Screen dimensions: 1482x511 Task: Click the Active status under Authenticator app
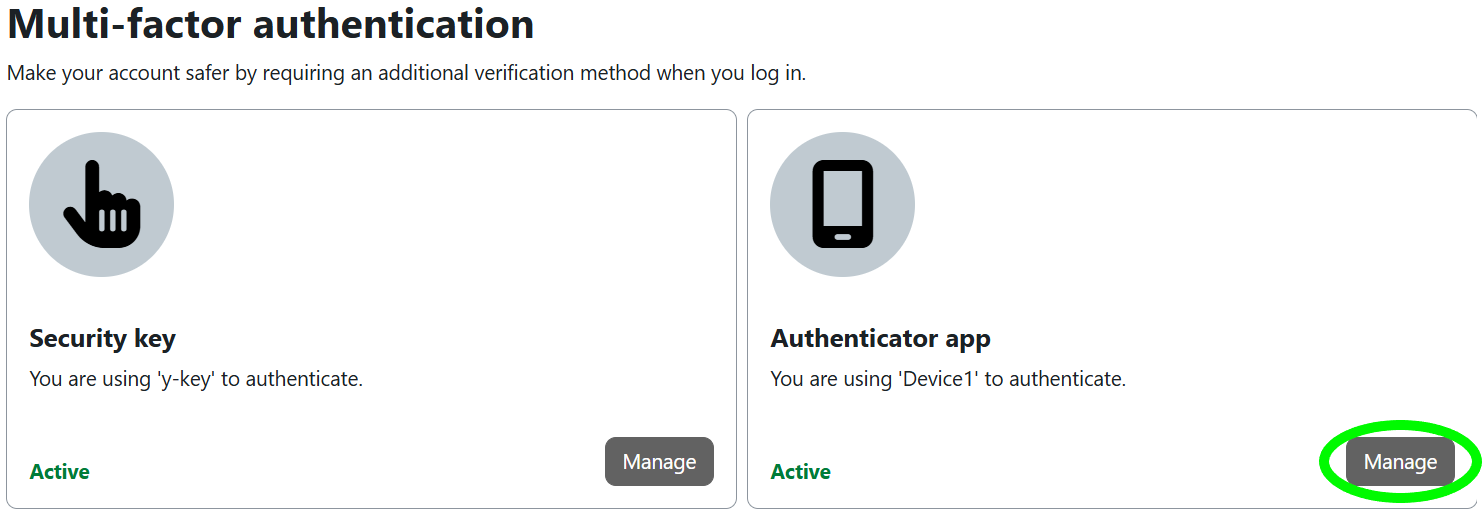[x=801, y=472]
